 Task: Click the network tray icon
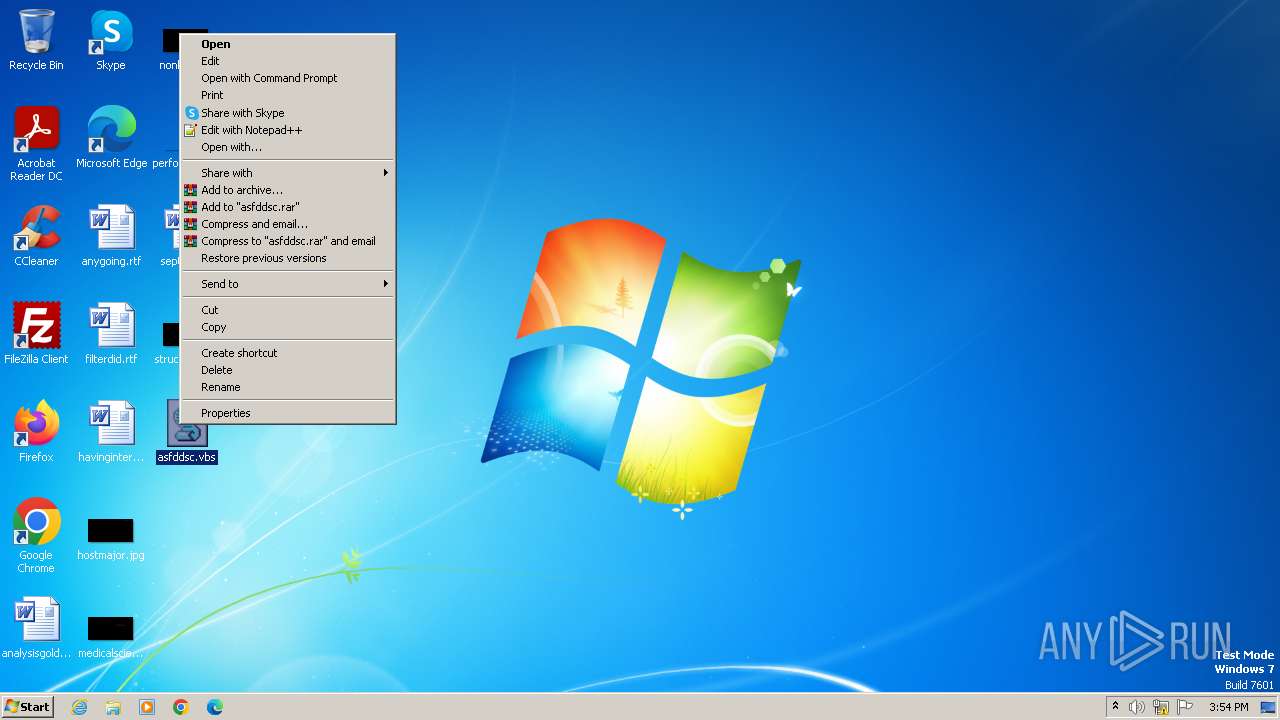click(x=1161, y=707)
